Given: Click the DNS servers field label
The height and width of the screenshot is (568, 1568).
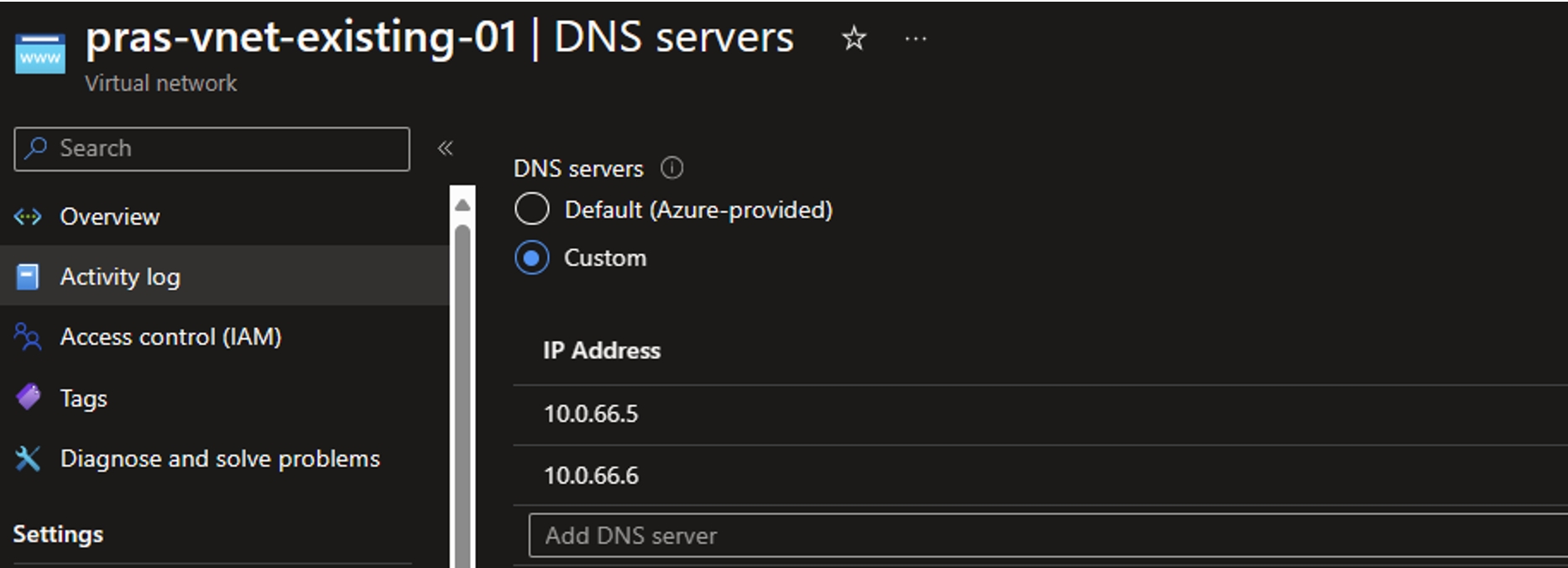Looking at the screenshot, I should point(578,169).
